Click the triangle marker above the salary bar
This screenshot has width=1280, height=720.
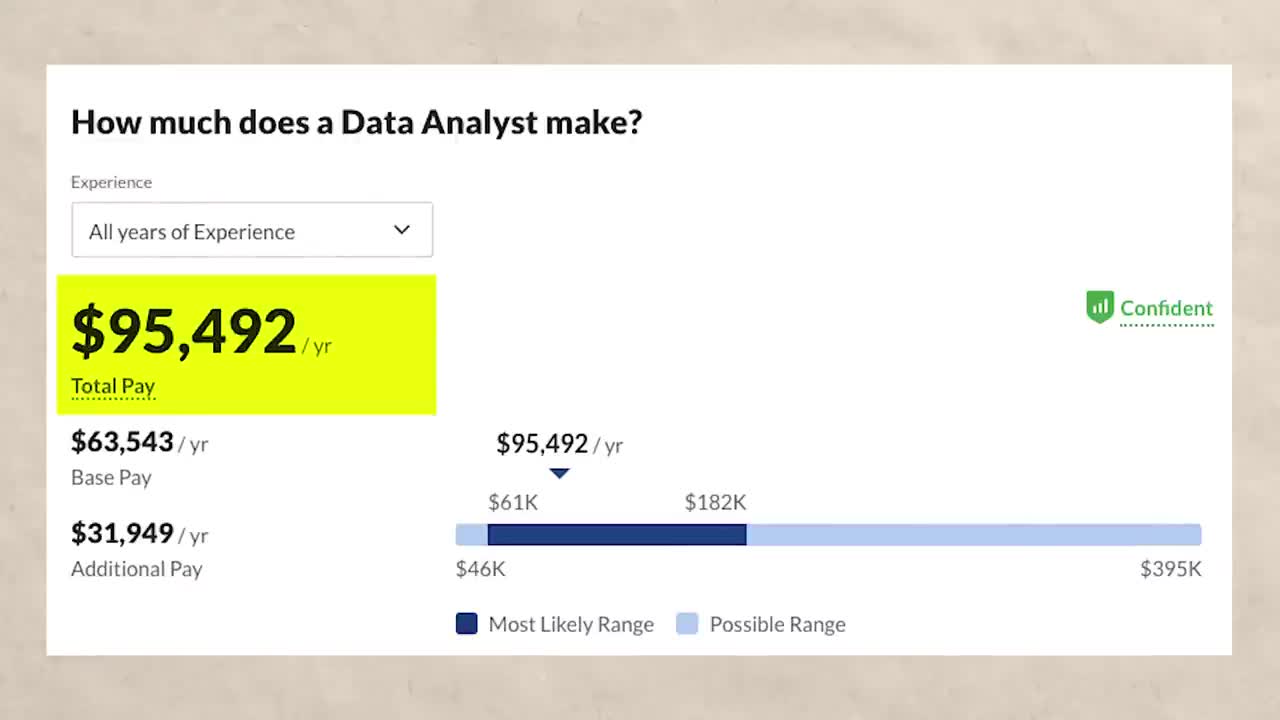pyautogui.click(x=560, y=473)
